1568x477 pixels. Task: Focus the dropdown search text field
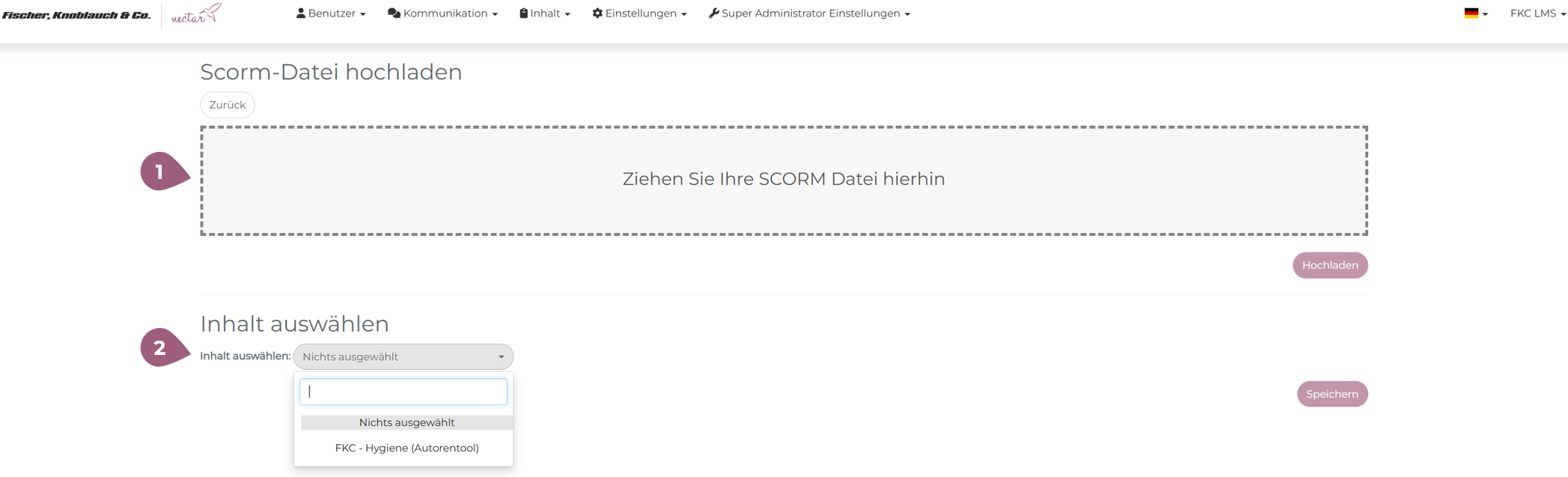[403, 392]
